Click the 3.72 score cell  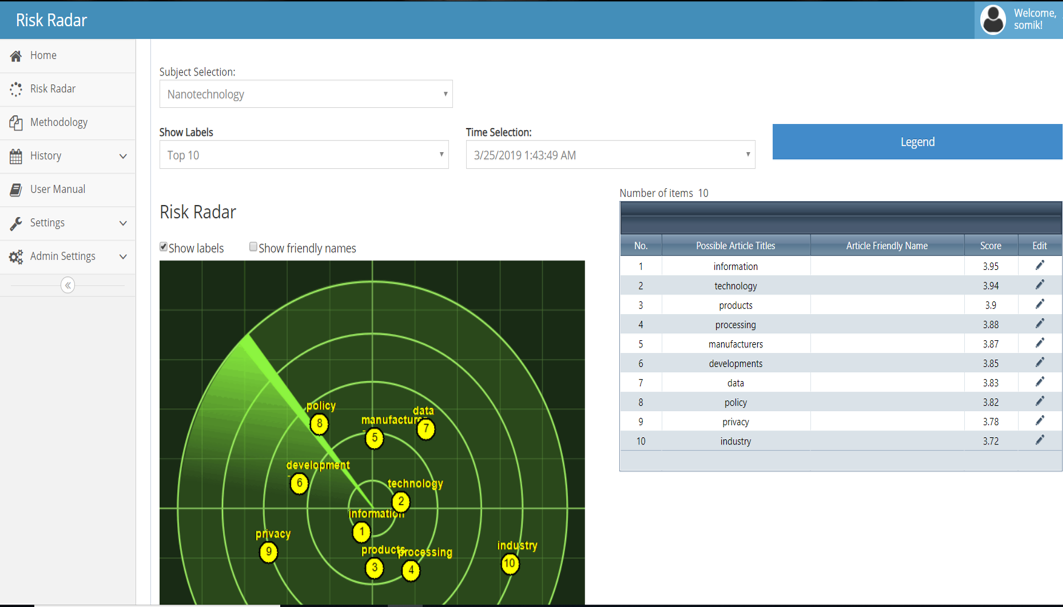tap(990, 441)
